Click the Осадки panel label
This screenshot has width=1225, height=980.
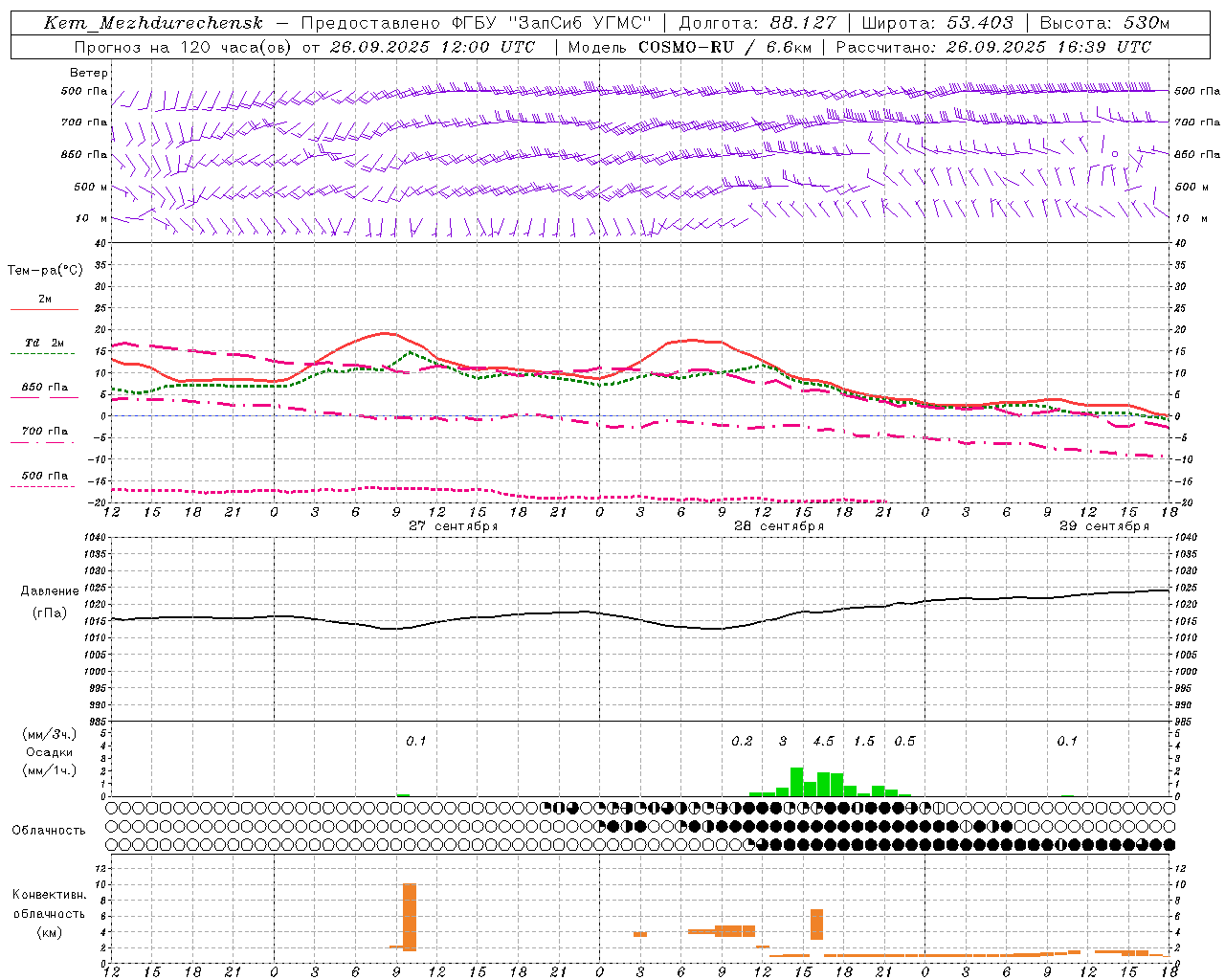pyautogui.click(x=50, y=752)
